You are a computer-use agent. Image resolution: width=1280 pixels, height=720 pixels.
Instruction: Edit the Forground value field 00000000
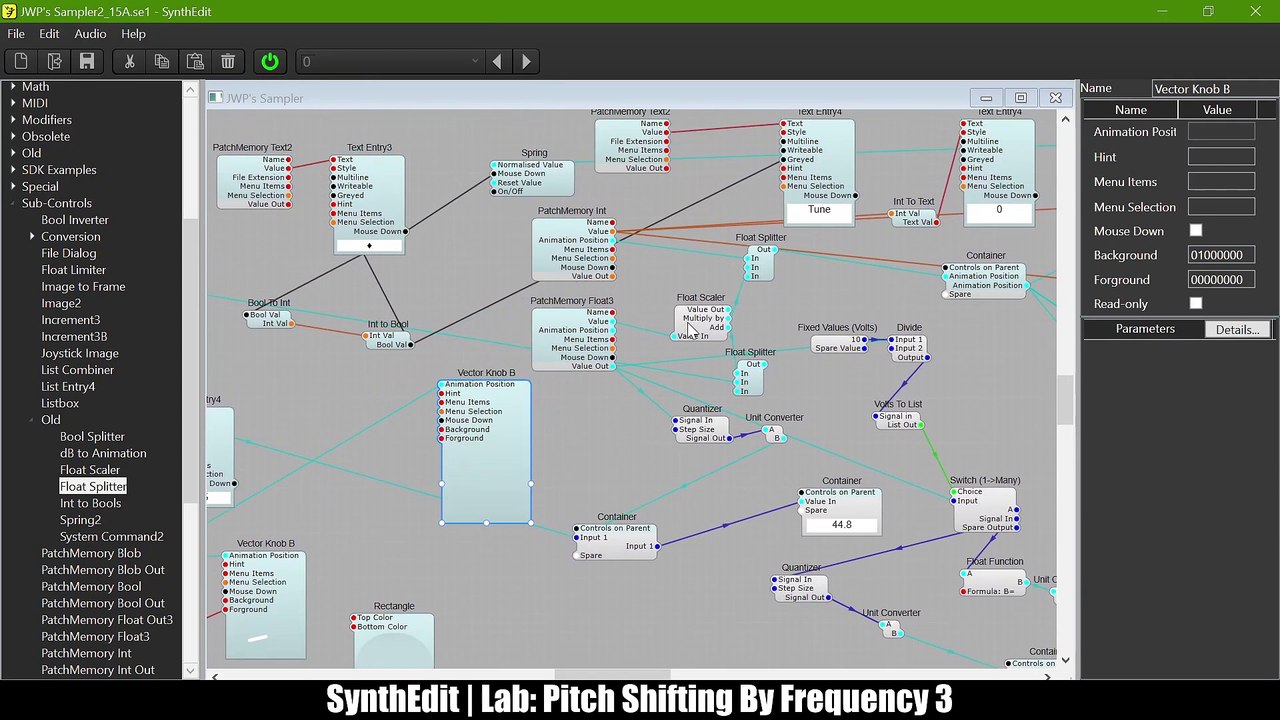pyautogui.click(x=1221, y=280)
